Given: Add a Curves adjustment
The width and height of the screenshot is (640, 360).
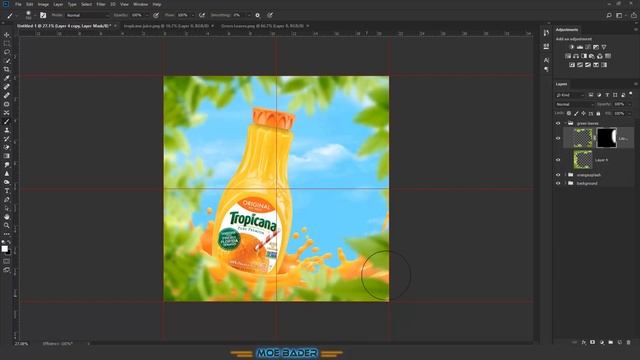Looking at the screenshot, I should coord(588,47).
